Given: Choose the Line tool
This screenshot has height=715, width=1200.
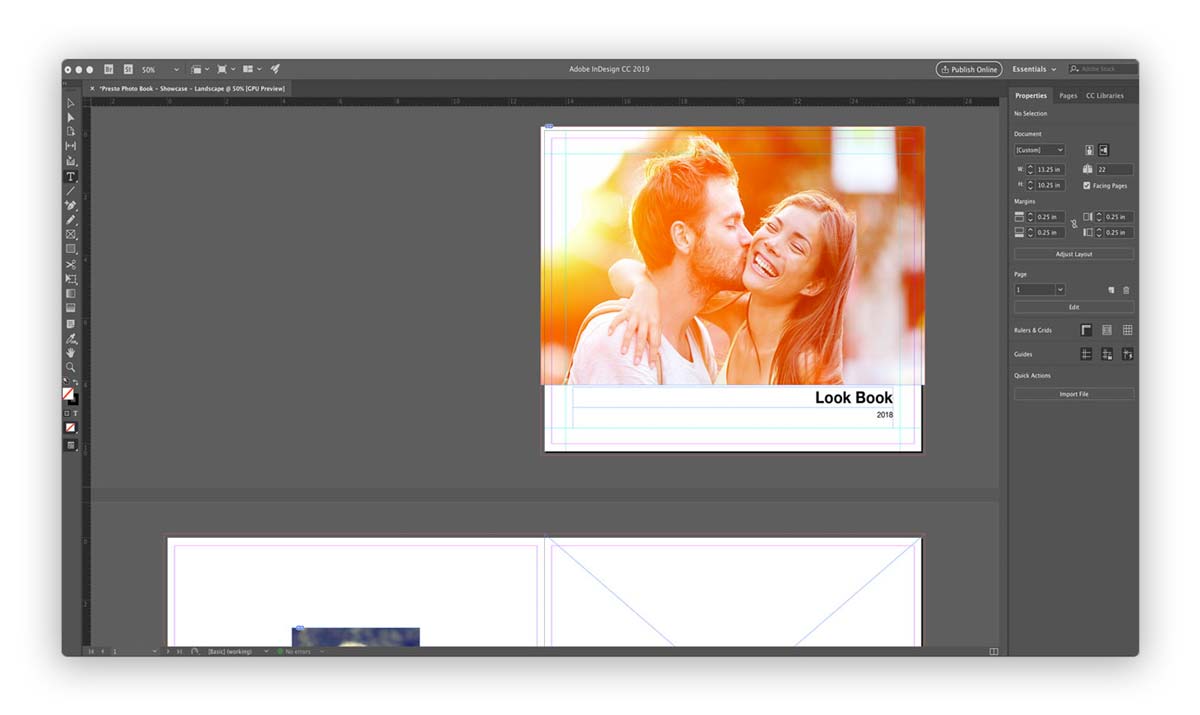Looking at the screenshot, I should pos(71,190).
